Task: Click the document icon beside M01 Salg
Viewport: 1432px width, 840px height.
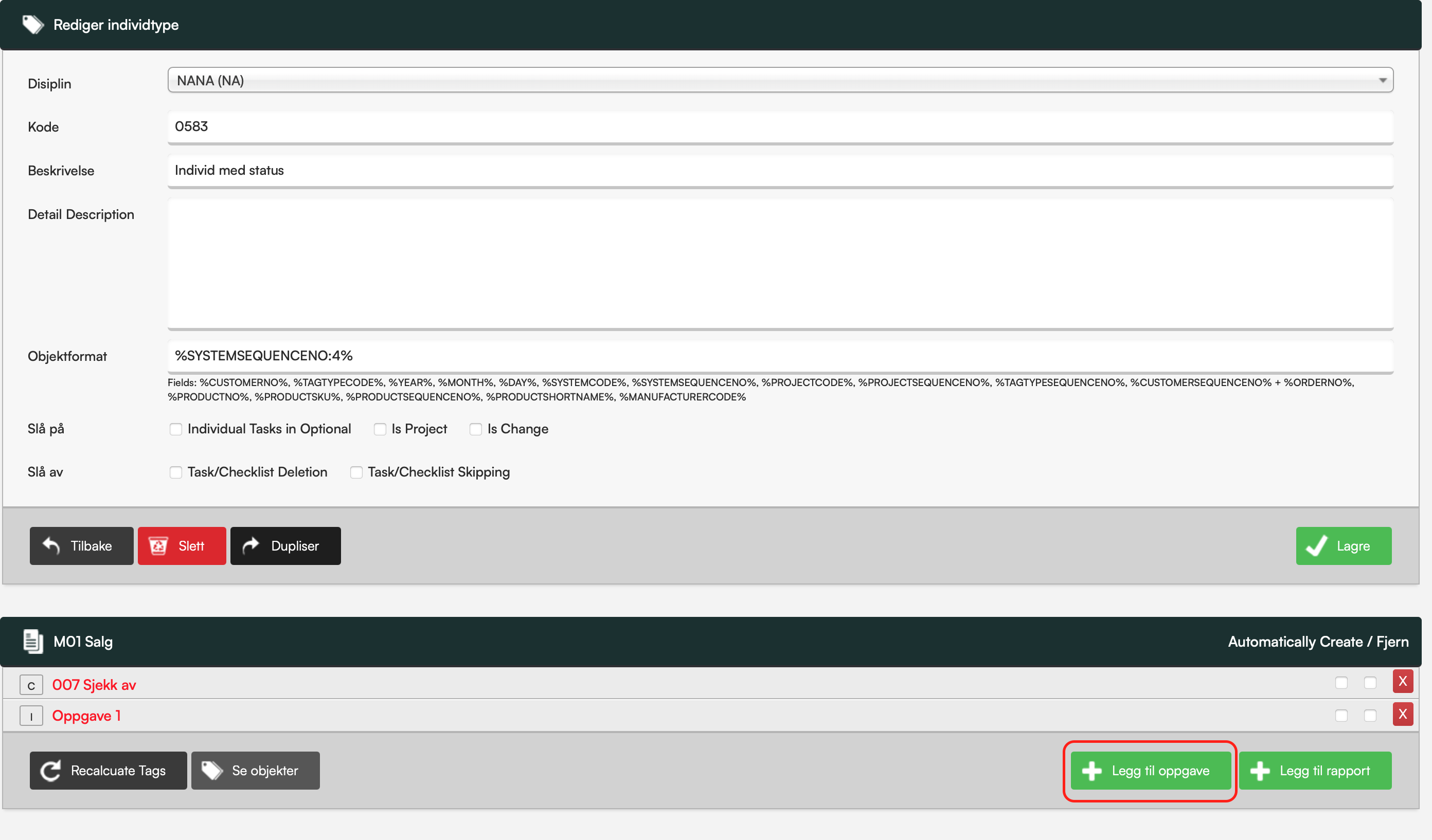Action: pyautogui.click(x=33, y=641)
